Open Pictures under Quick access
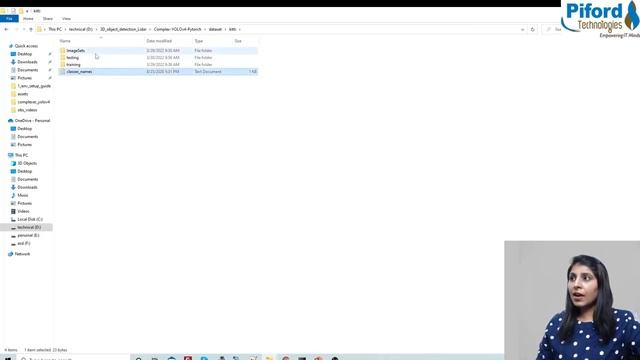 [x=24, y=78]
